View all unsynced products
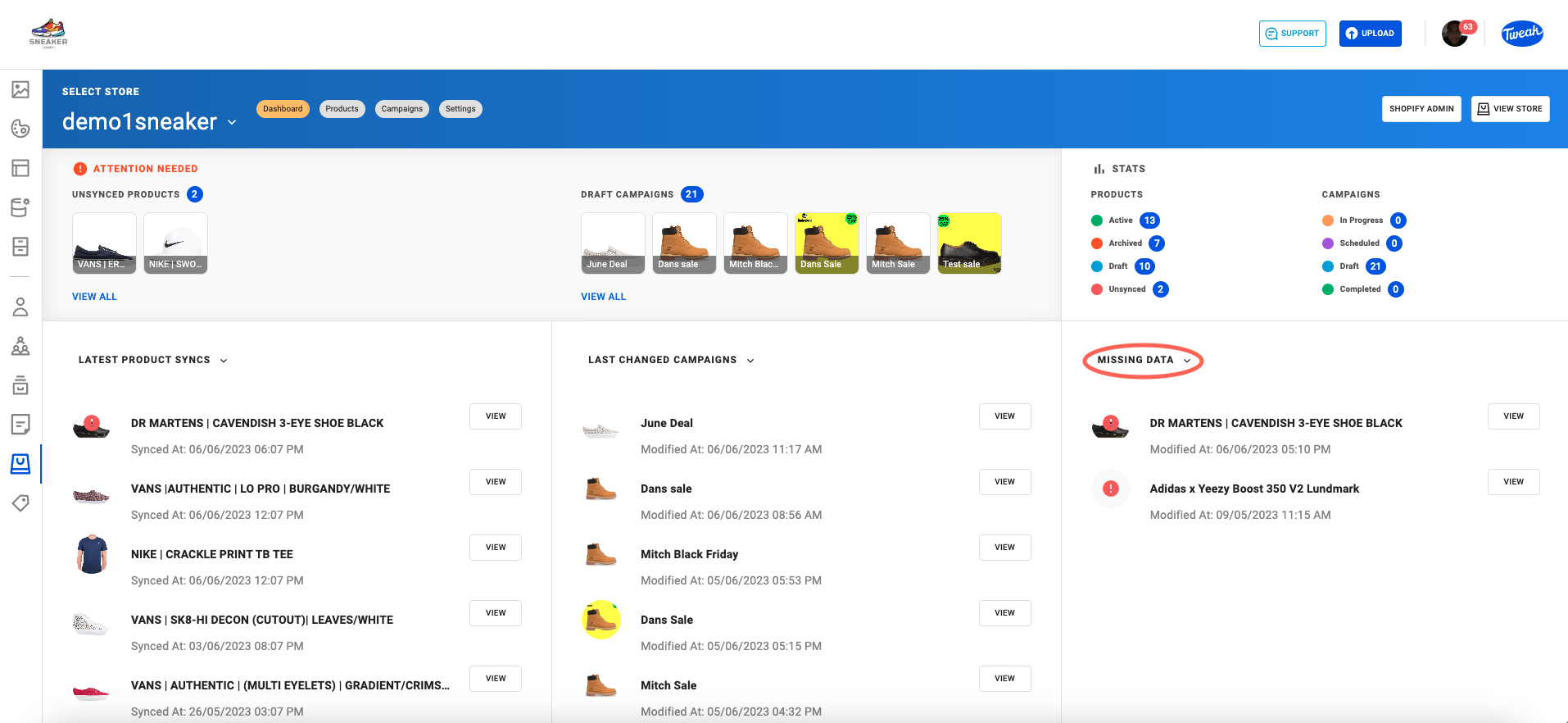The height and width of the screenshot is (723, 1568). 94,297
